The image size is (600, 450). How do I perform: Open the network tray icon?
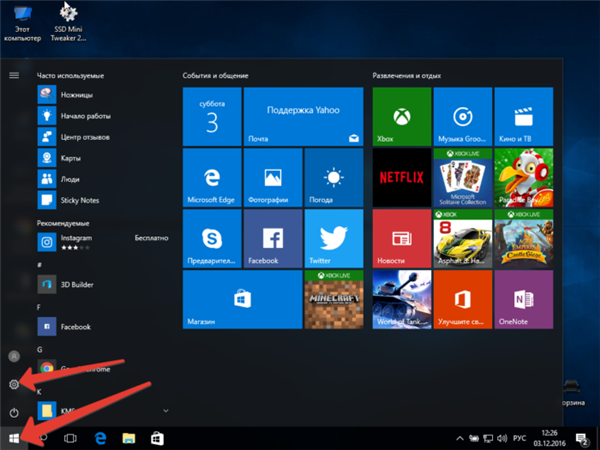point(488,439)
